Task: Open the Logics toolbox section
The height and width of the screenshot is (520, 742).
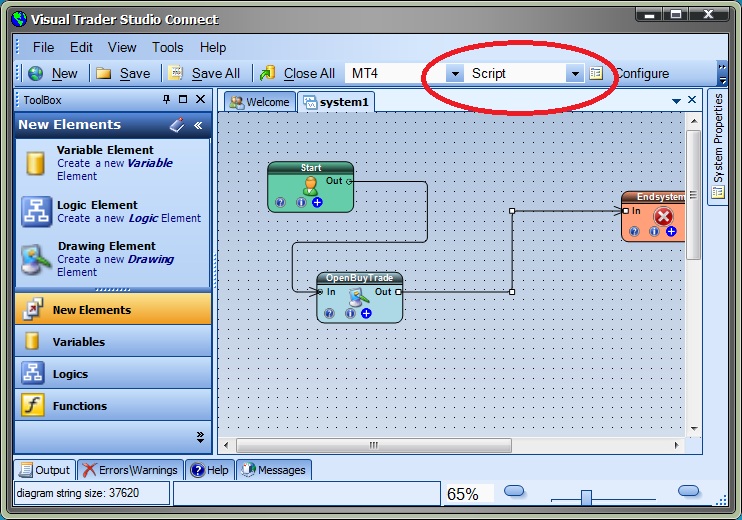Action: [x=113, y=373]
